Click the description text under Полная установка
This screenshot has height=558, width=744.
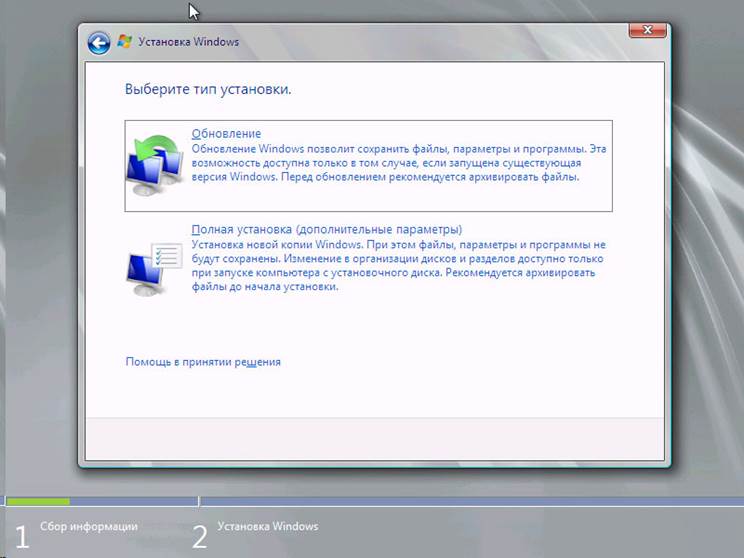399,266
